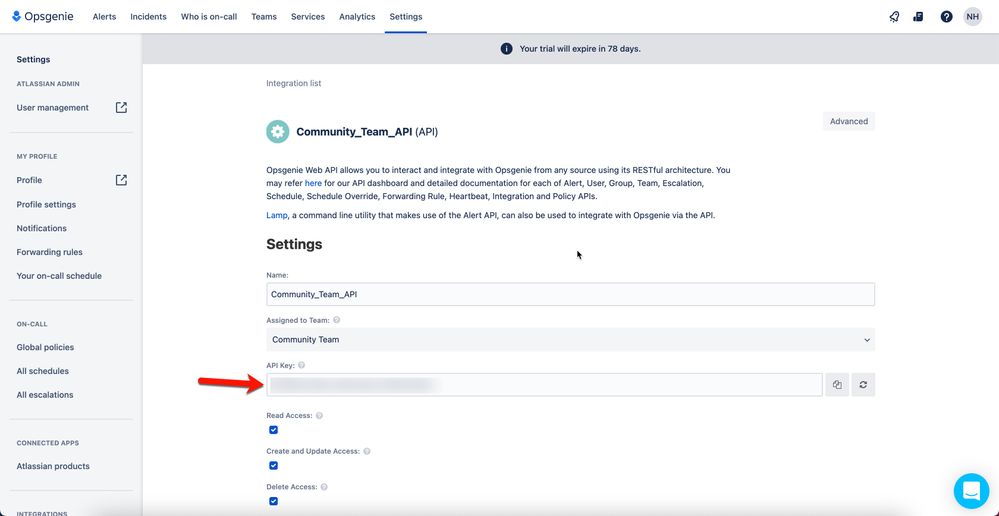This screenshot has width=999, height=516.
Task: Open the NH user avatar menu
Action: (972, 17)
